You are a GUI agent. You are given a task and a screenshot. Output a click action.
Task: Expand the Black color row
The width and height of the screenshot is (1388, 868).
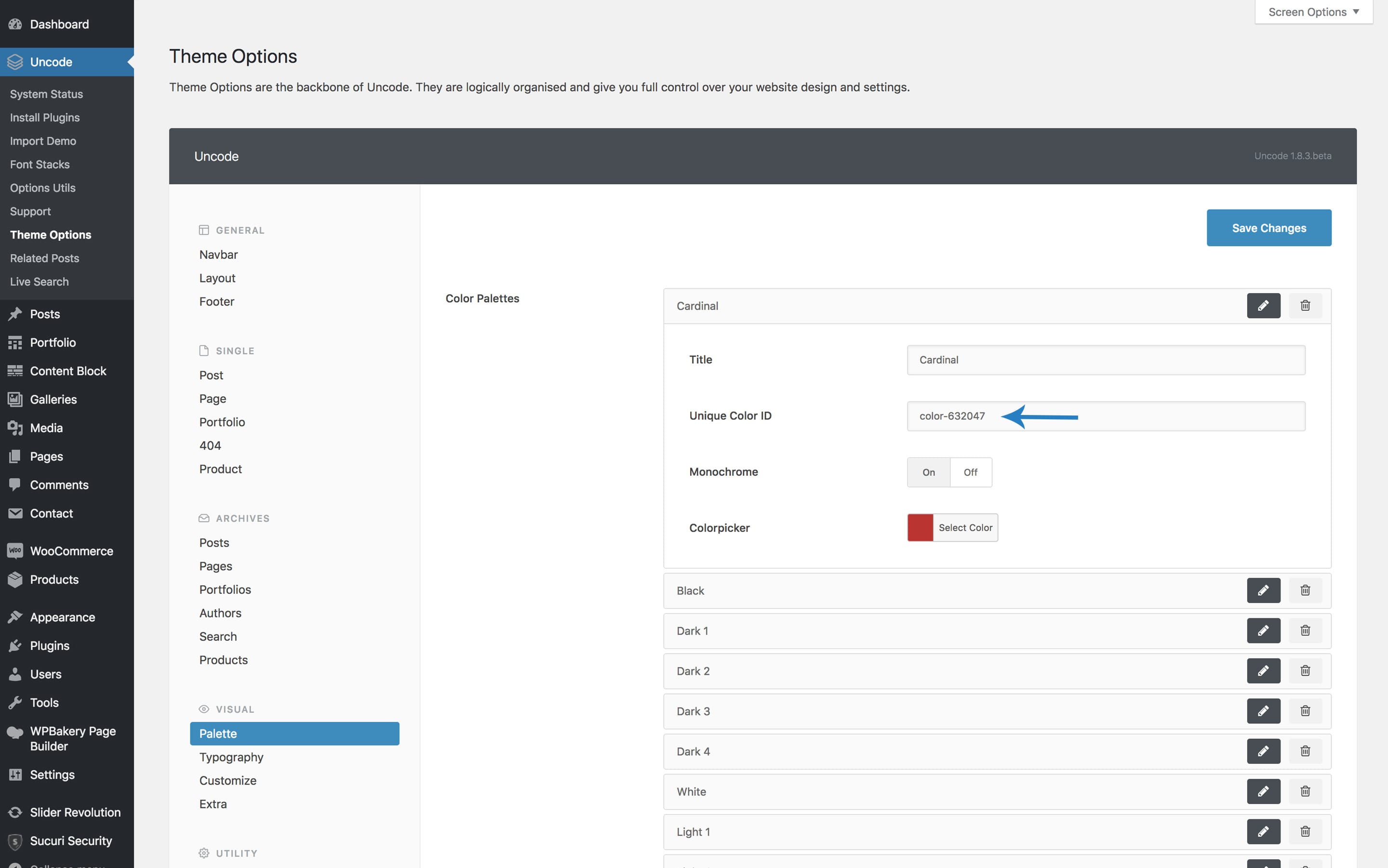coord(997,591)
